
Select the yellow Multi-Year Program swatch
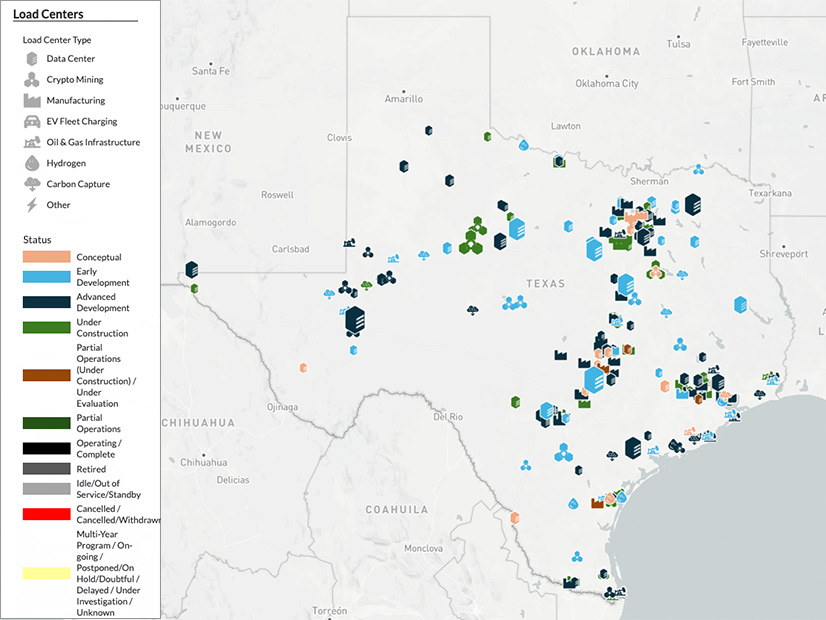tap(47, 574)
